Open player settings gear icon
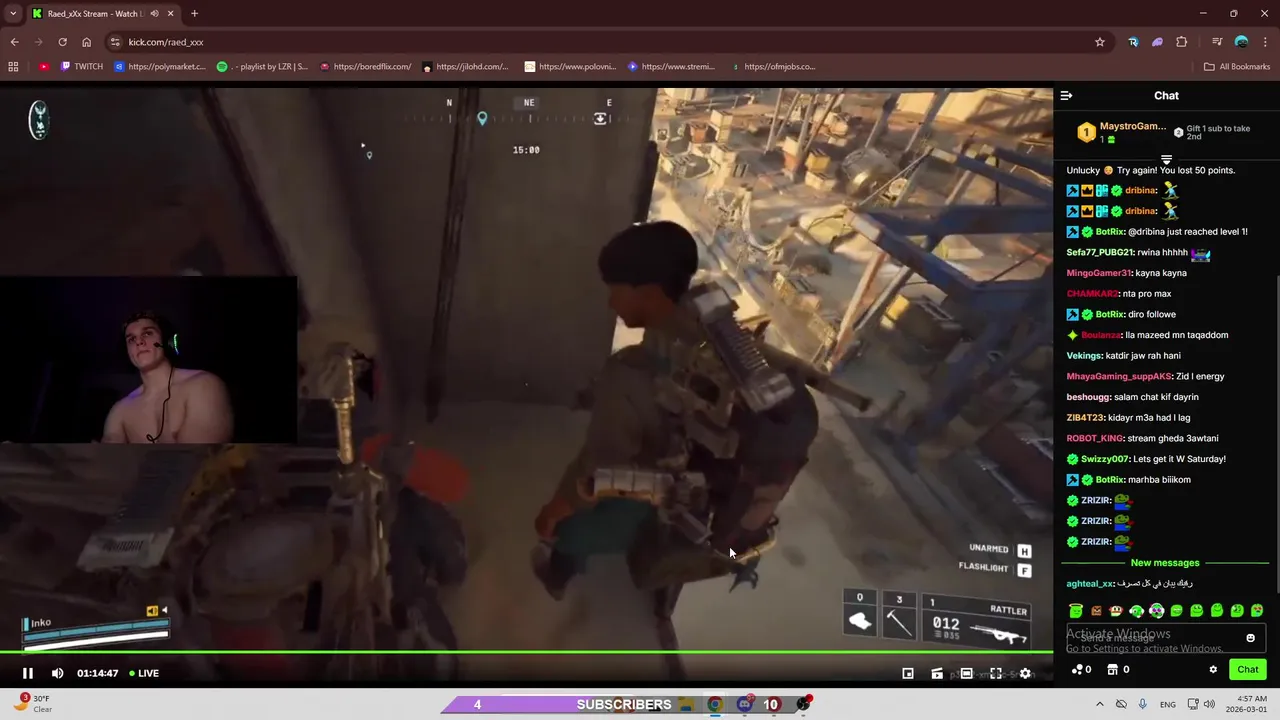 coord(1025,673)
